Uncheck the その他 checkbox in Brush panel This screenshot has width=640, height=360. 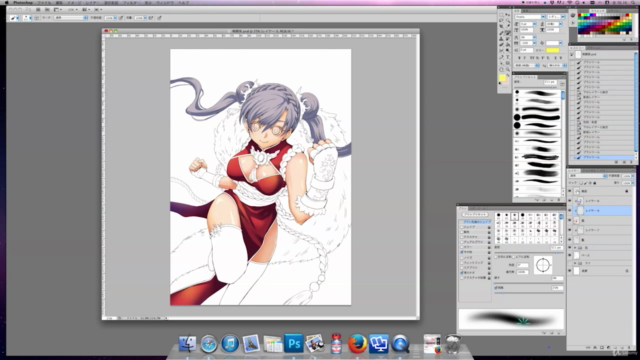(x=462, y=252)
